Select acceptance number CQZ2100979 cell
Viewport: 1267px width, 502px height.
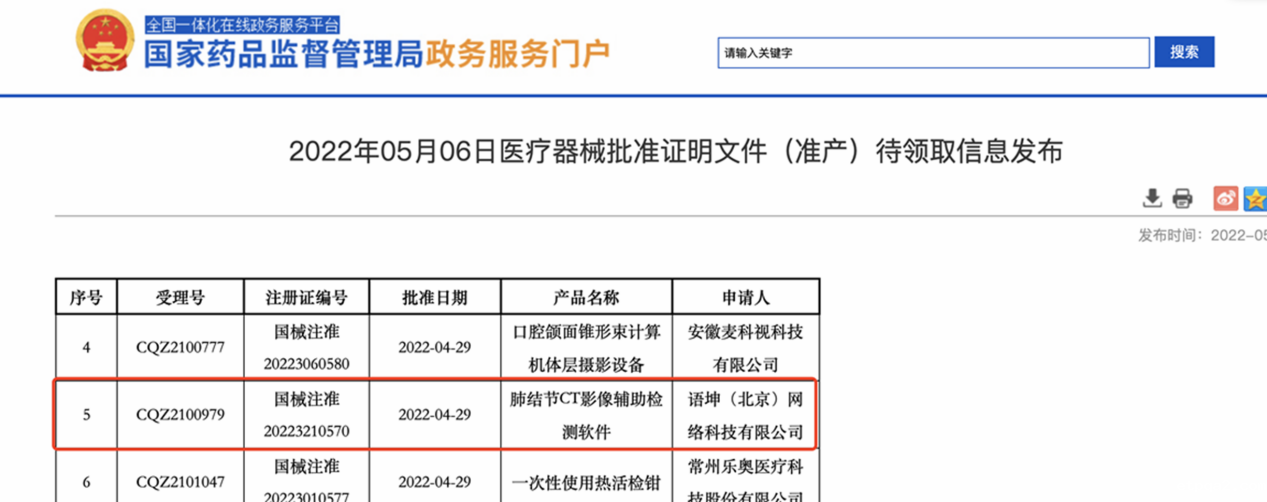[180, 415]
